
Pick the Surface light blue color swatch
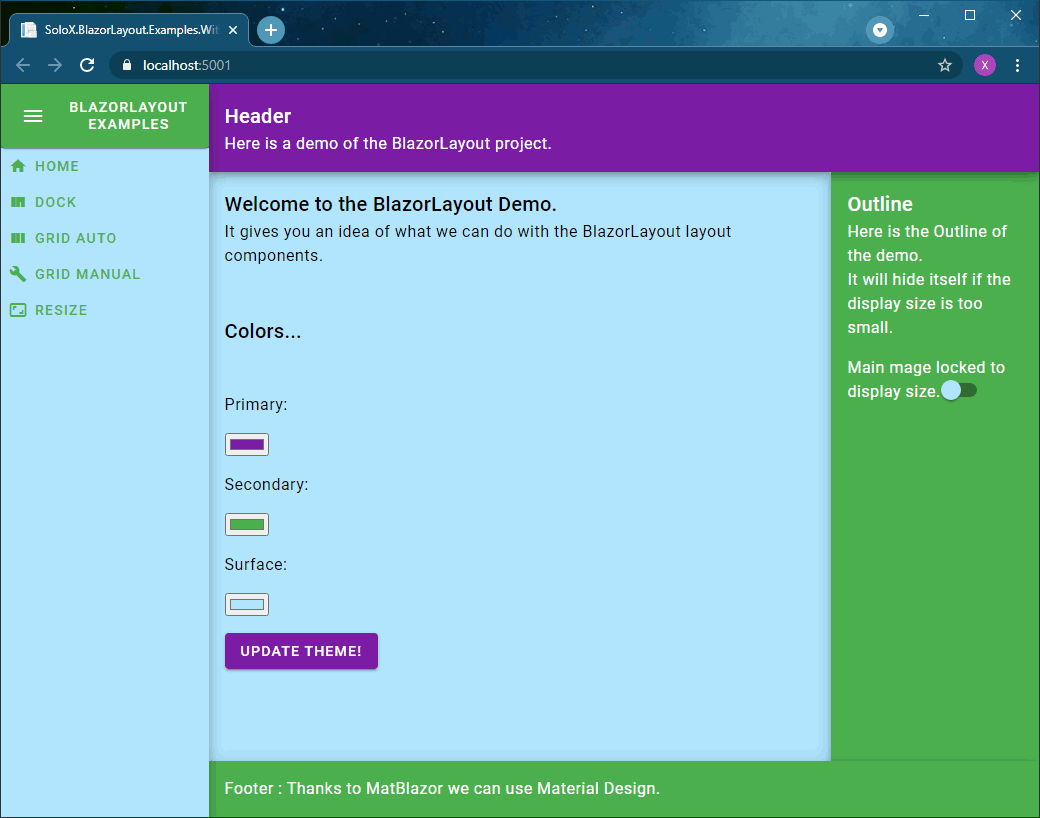(247, 604)
